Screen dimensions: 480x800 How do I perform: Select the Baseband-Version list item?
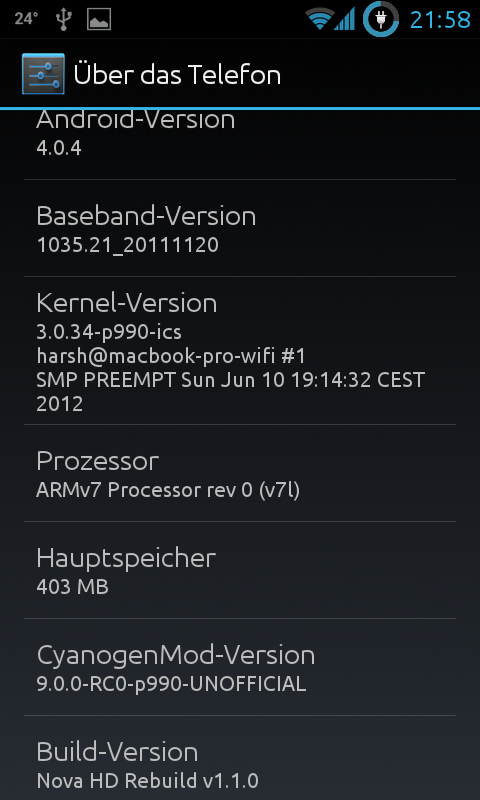tap(240, 228)
